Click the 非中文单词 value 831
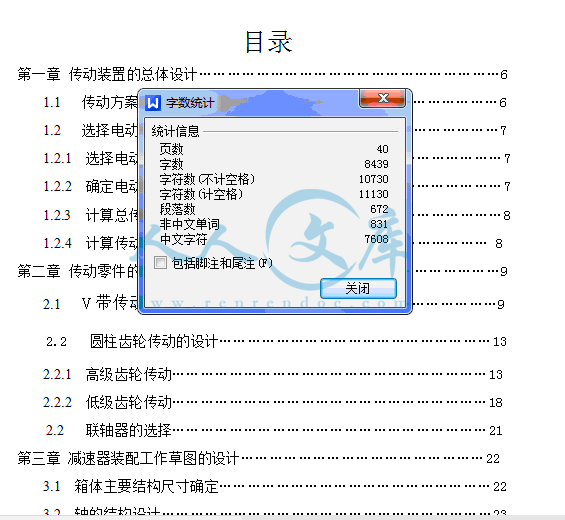The width and height of the screenshot is (565, 520). 379,224
